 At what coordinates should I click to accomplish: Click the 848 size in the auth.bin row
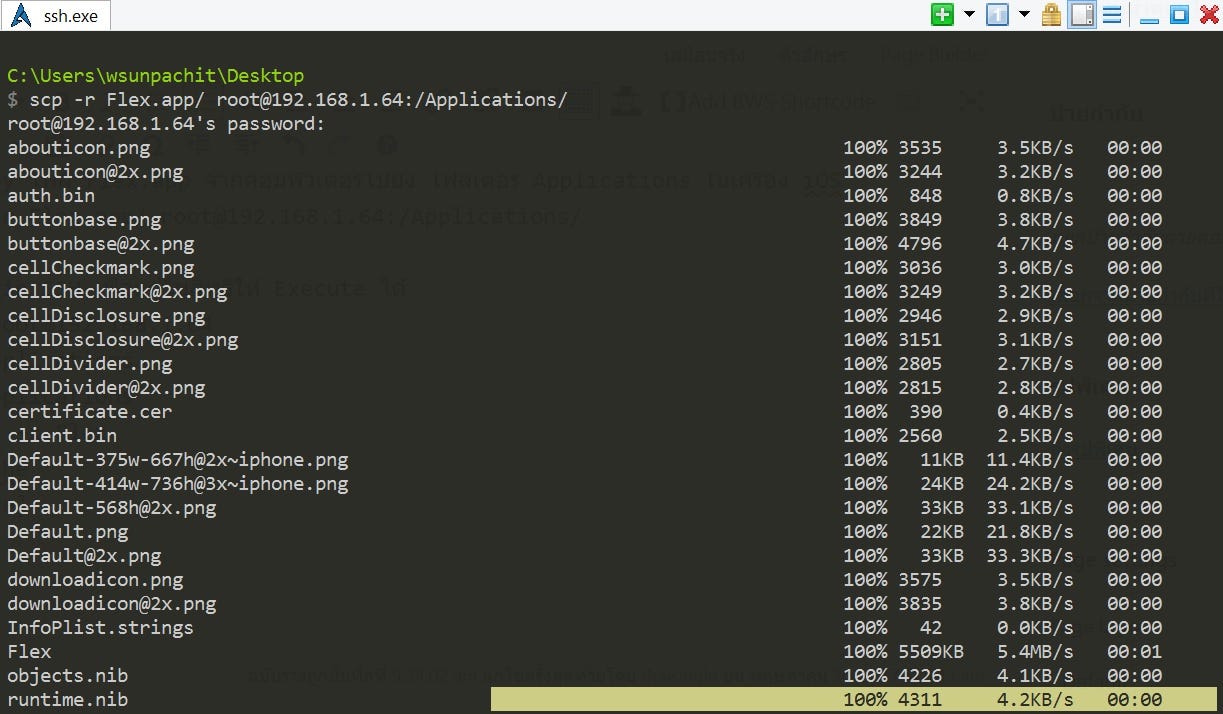pos(926,196)
